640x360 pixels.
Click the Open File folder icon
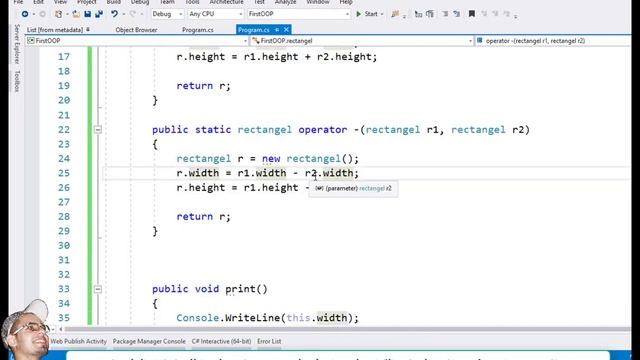(76, 14)
